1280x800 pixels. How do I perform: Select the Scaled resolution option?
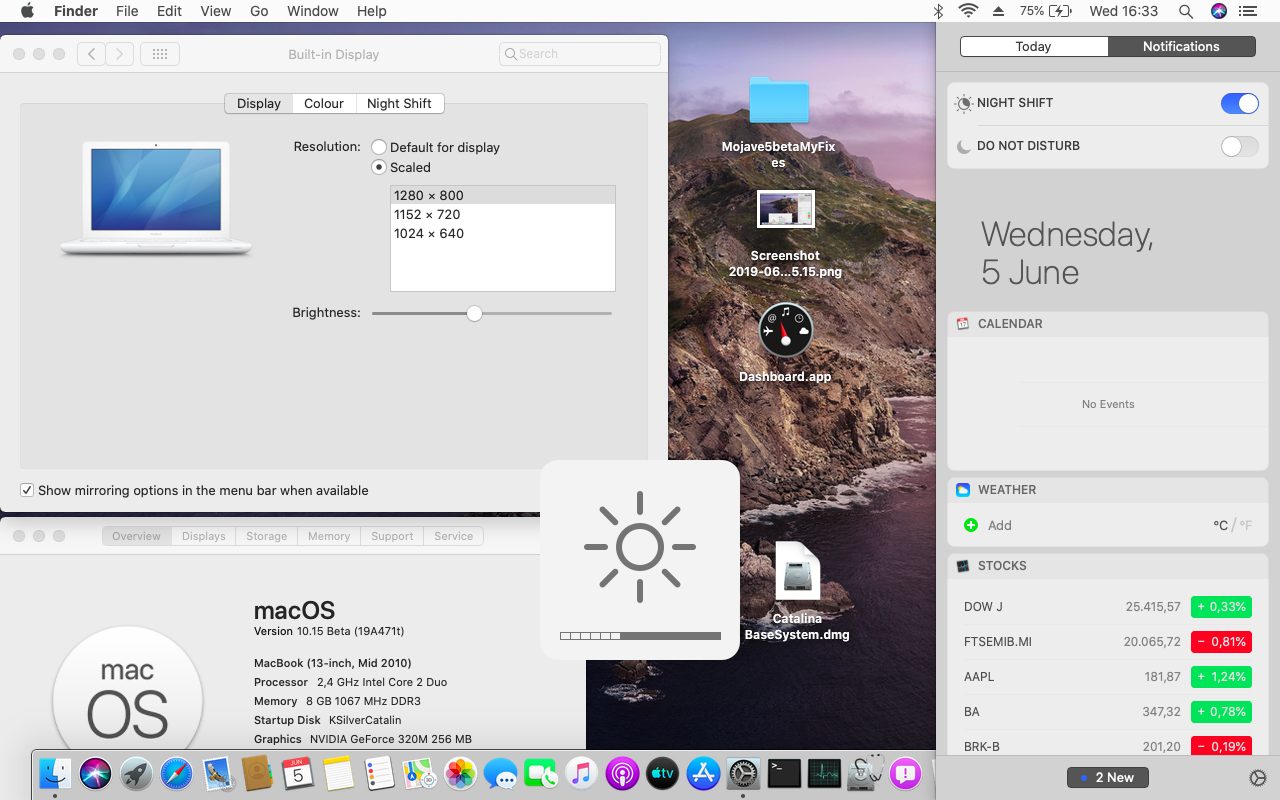(379, 167)
